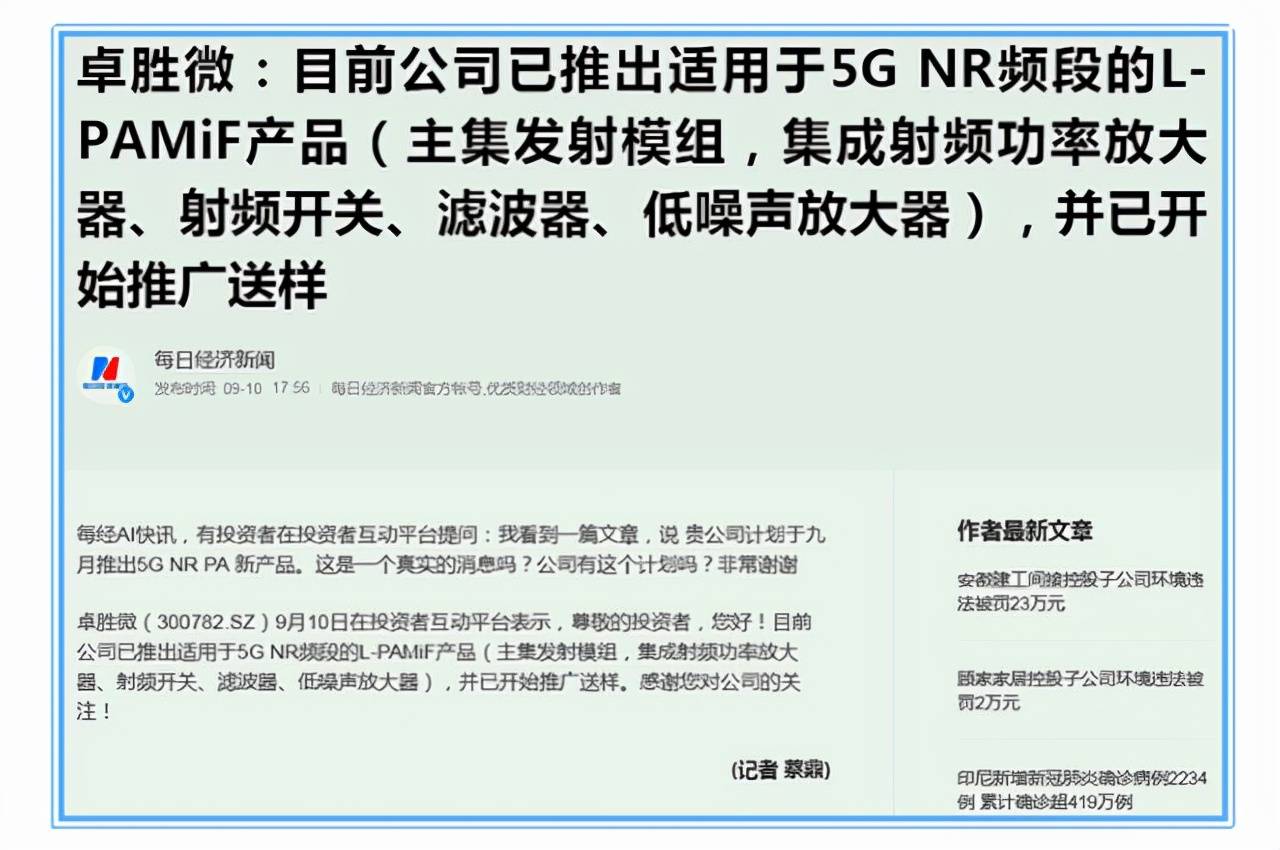Click 被罚23万元 line in sidebar
Screen dimensions: 1280x850
click(1011, 603)
